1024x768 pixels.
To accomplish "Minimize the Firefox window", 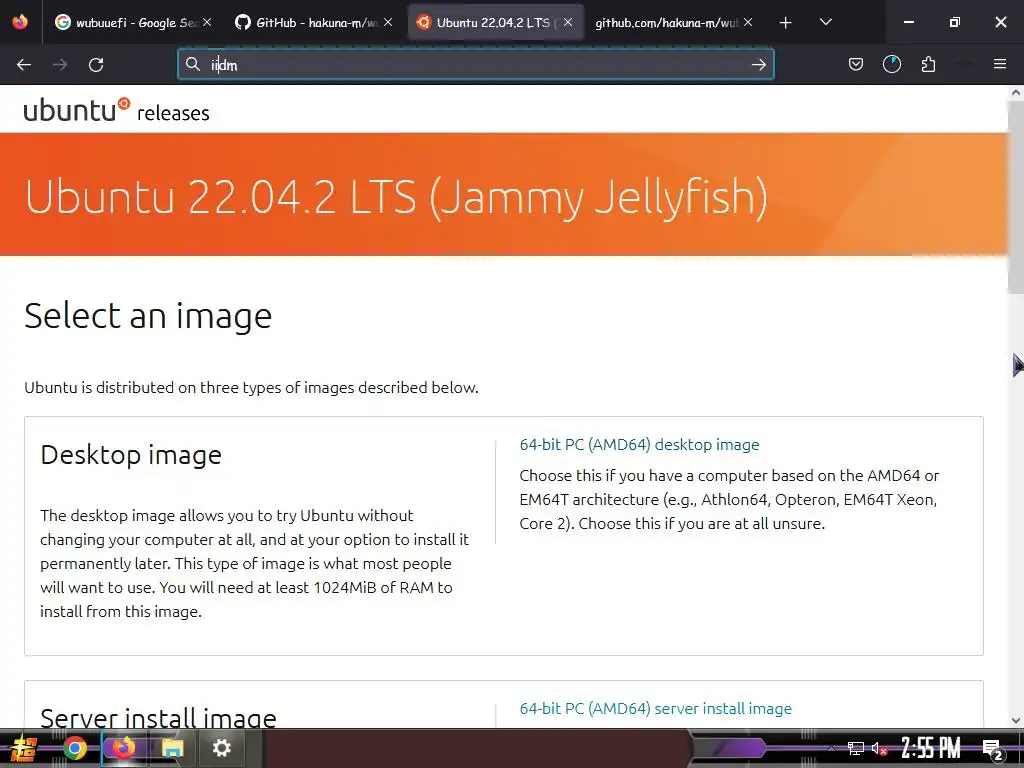I will coord(908,22).
